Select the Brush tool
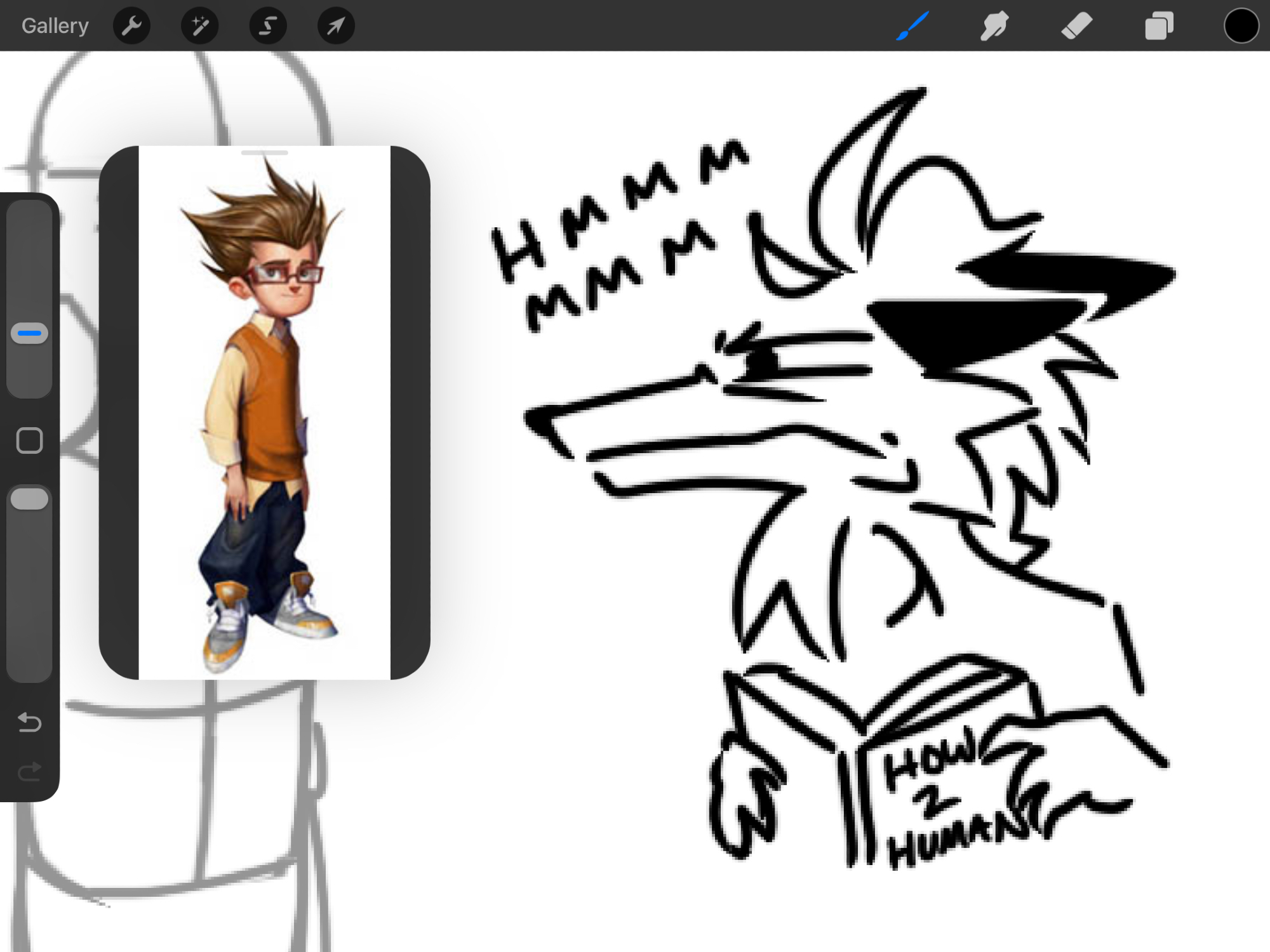1270x952 pixels. click(x=912, y=26)
